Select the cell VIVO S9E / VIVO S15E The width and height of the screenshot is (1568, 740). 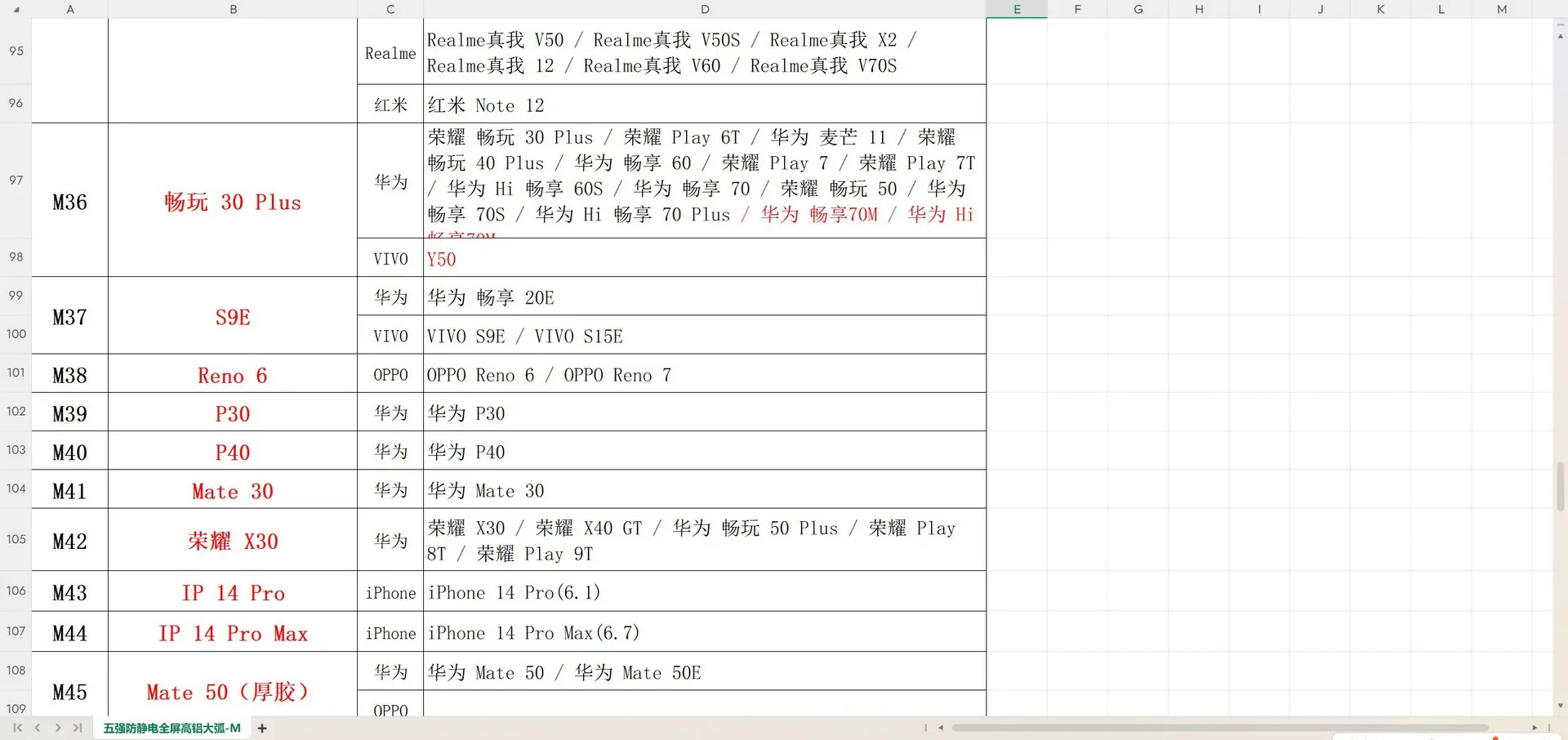[705, 335]
